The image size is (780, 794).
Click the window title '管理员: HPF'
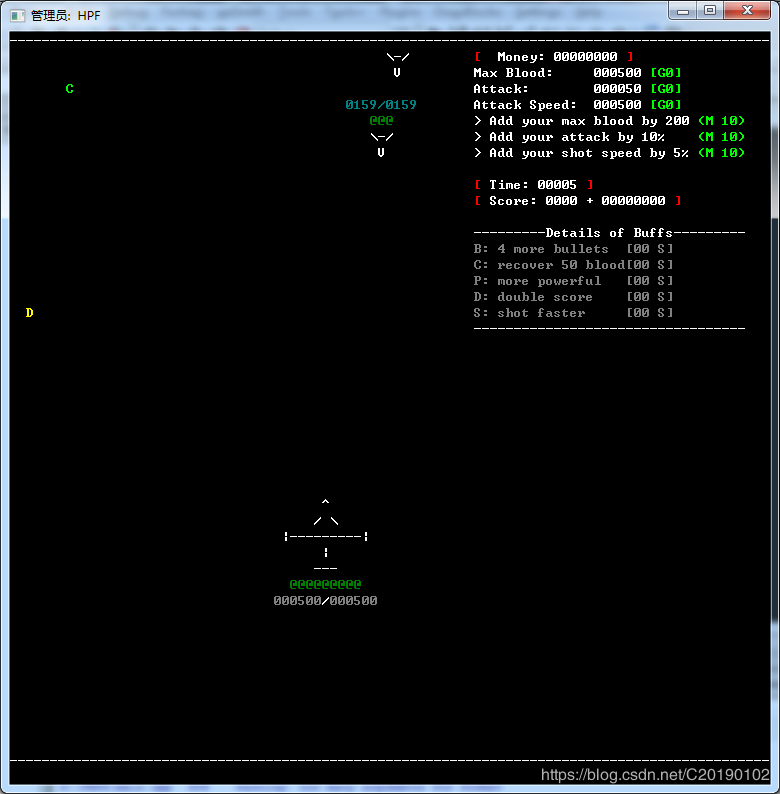click(66, 16)
